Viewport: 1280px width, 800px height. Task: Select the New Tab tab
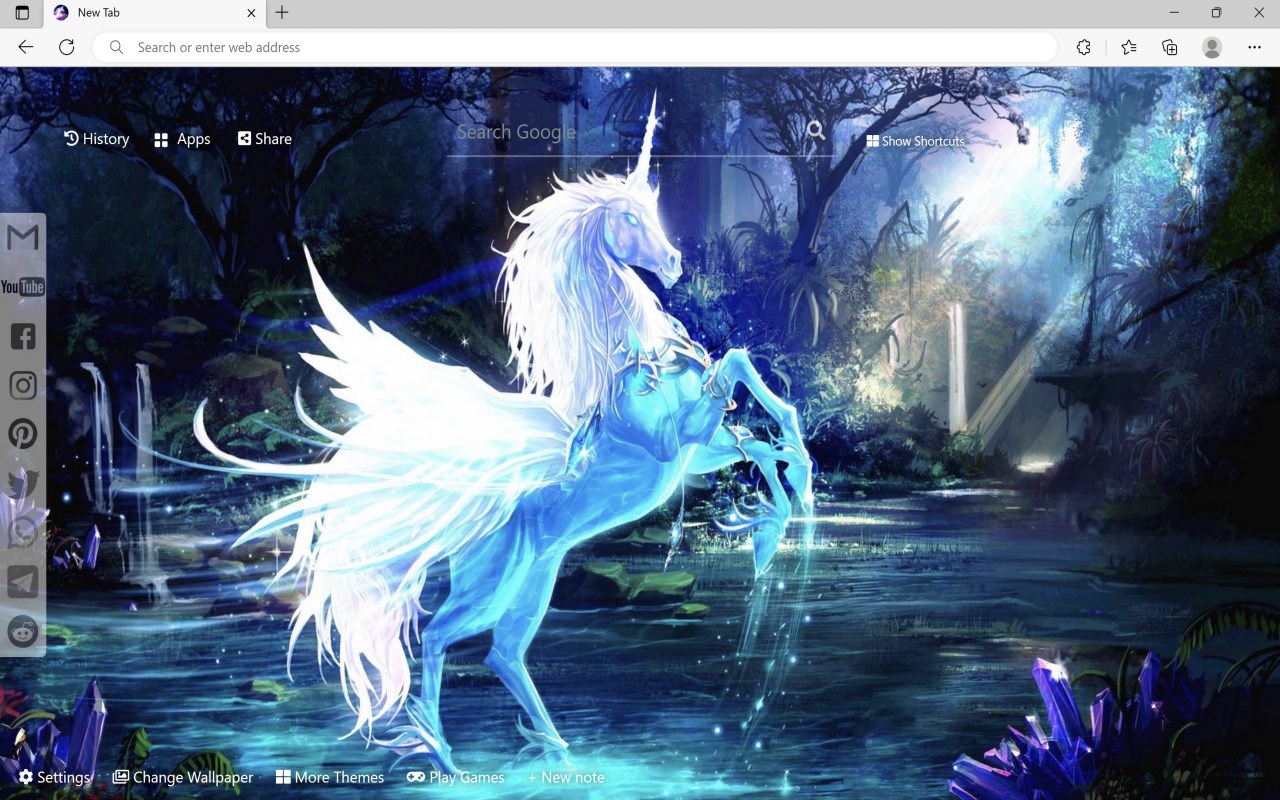click(154, 13)
